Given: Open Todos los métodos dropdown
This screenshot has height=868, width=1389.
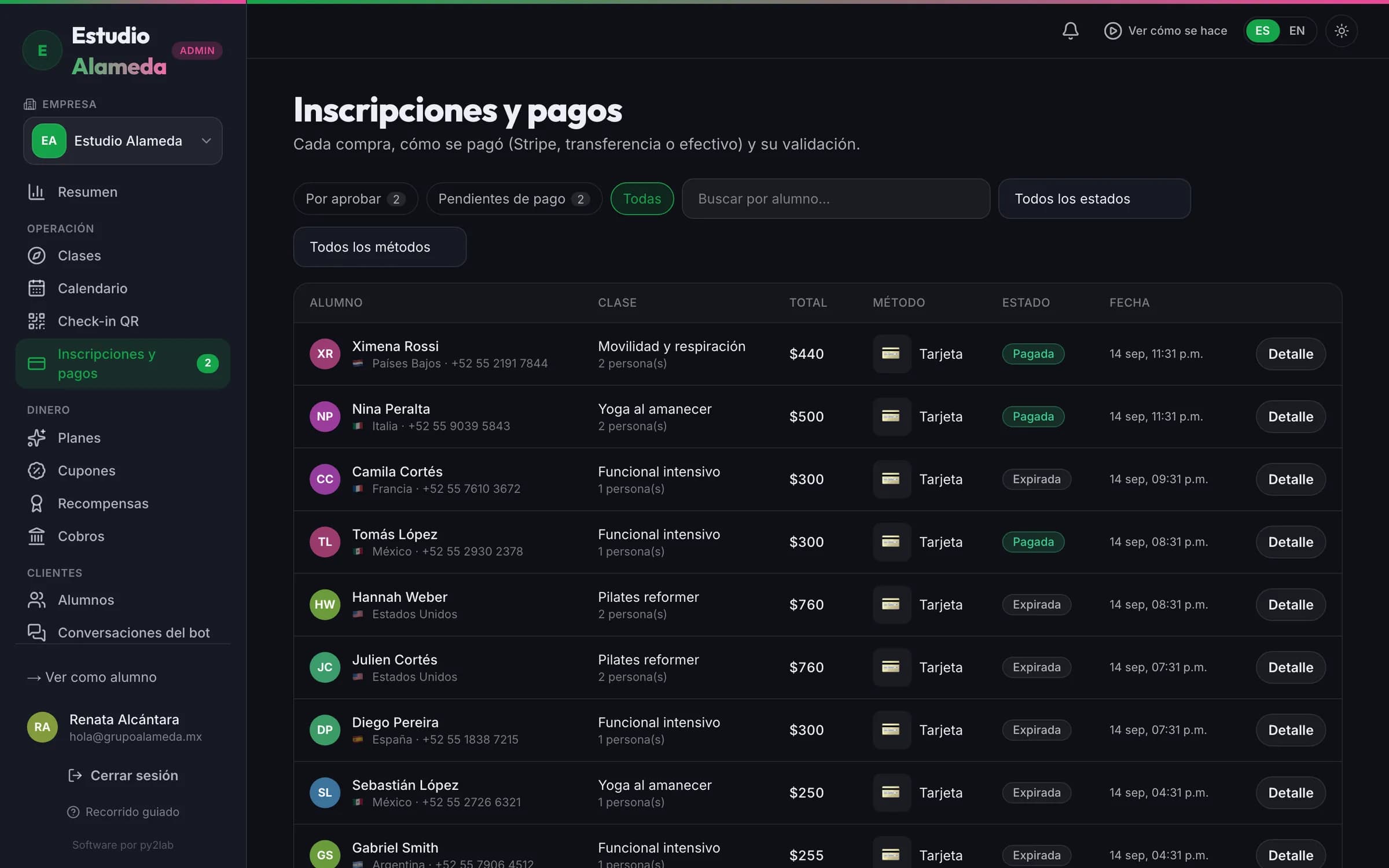Looking at the screenshot, I should 380,247.
